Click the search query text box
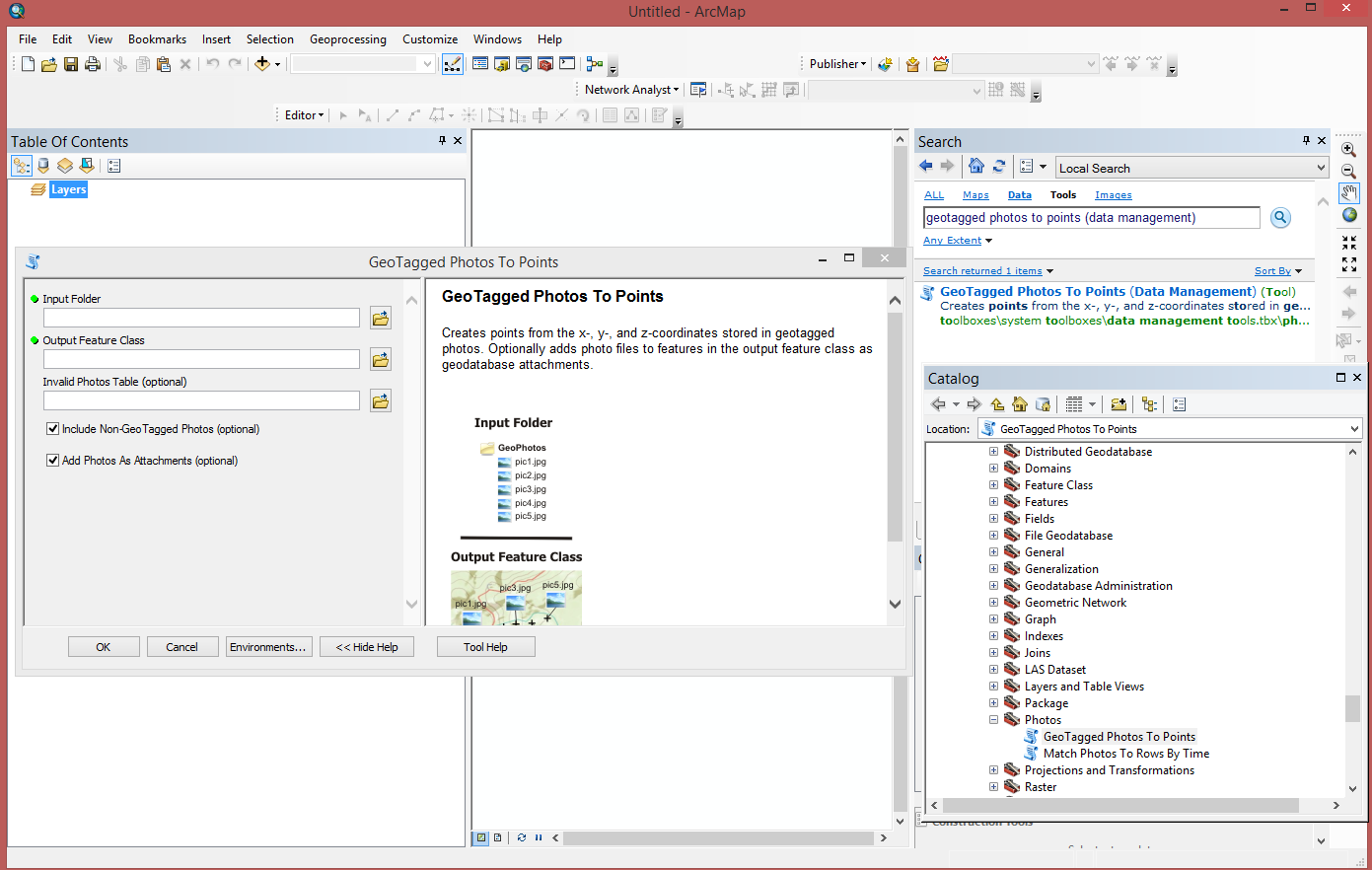Image resolution: width=1372 pixels, height=870 pixels. coord(1092,218)
